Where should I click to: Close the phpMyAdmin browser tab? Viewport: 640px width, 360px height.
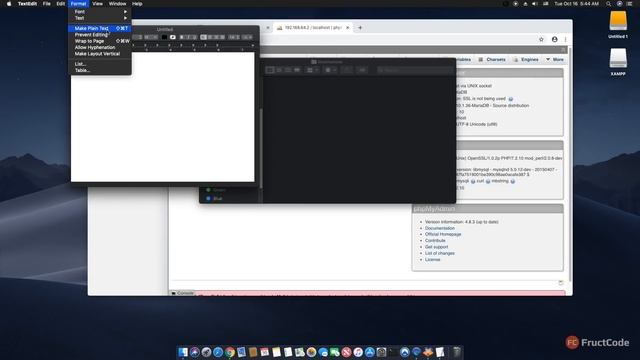pos(347,28)
